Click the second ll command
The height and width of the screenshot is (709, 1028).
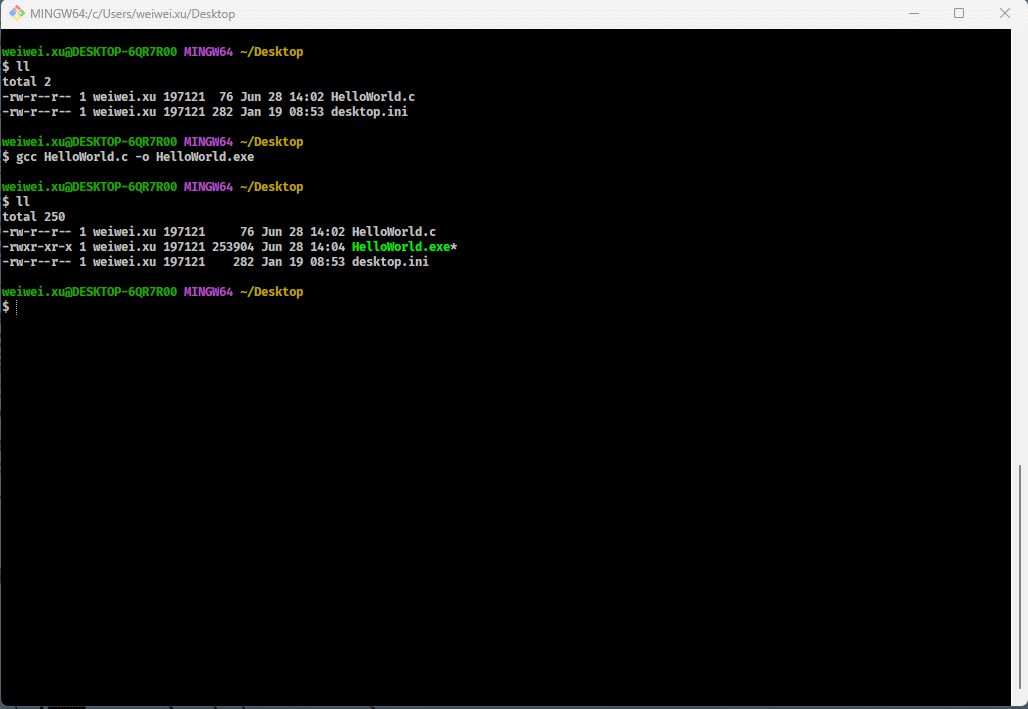pos(23,202)
